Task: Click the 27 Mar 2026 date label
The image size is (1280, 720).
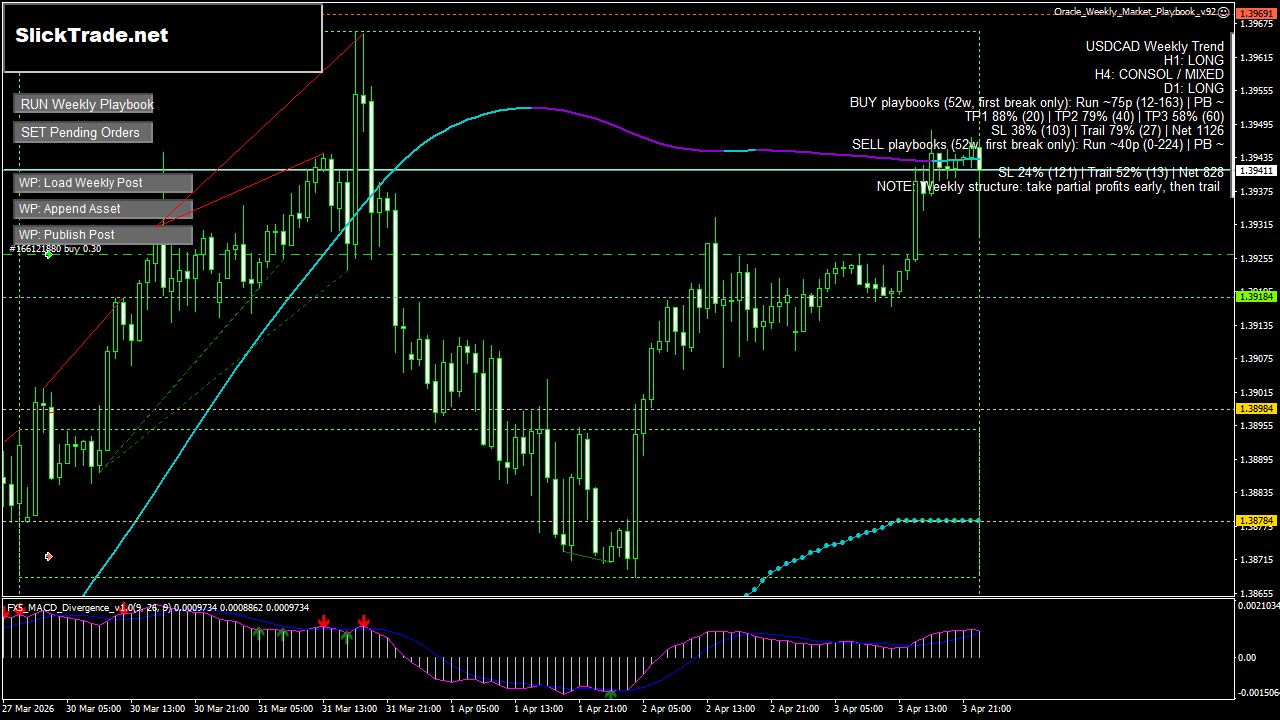Action: point(30,709)
